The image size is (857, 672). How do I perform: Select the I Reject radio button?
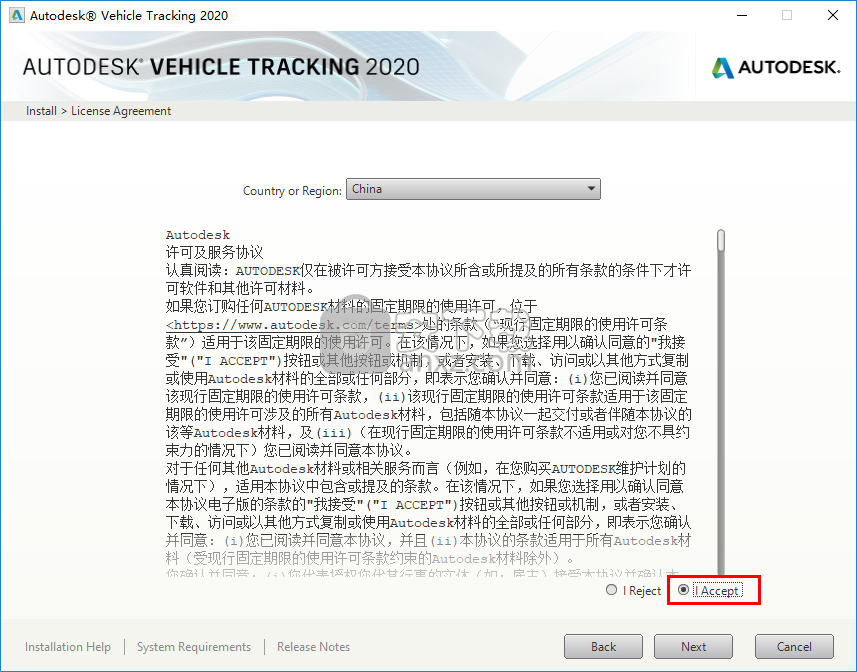point(612,590)
